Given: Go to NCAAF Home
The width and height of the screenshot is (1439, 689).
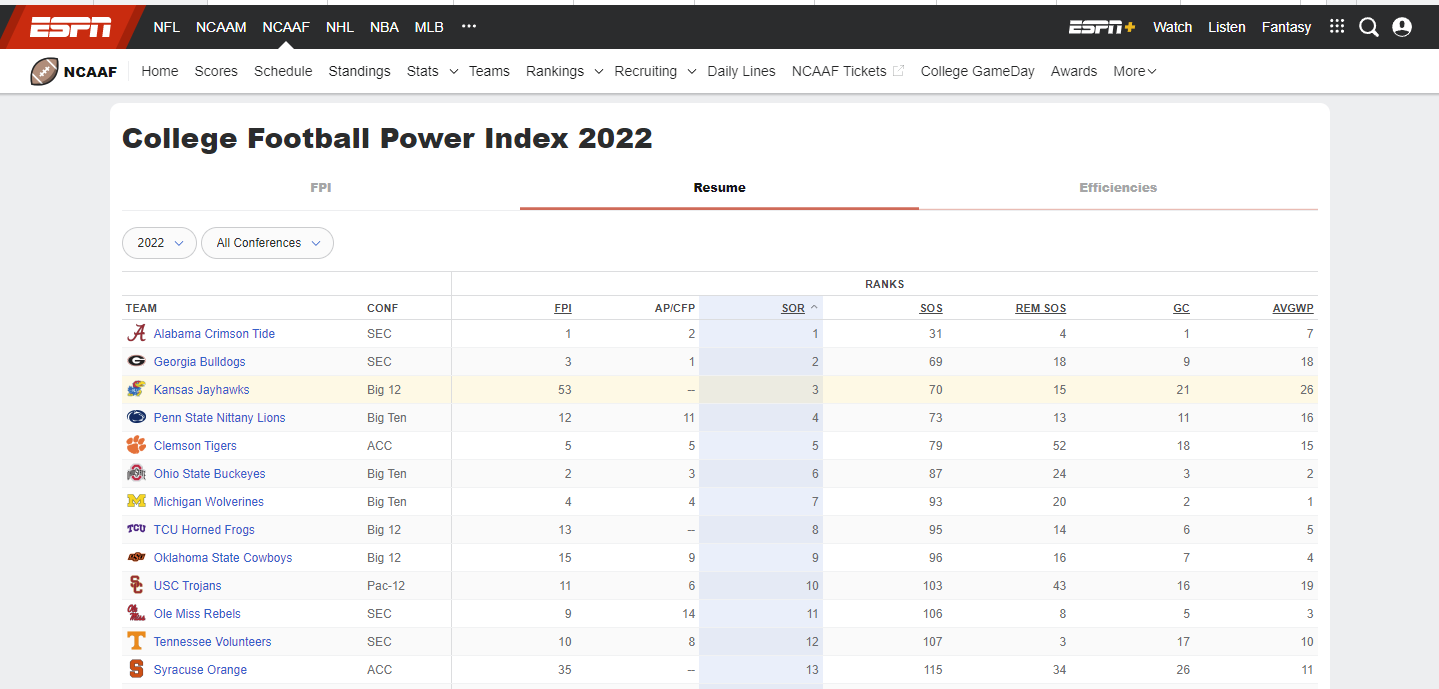Looking at the screenshot, I should point(160,71).
